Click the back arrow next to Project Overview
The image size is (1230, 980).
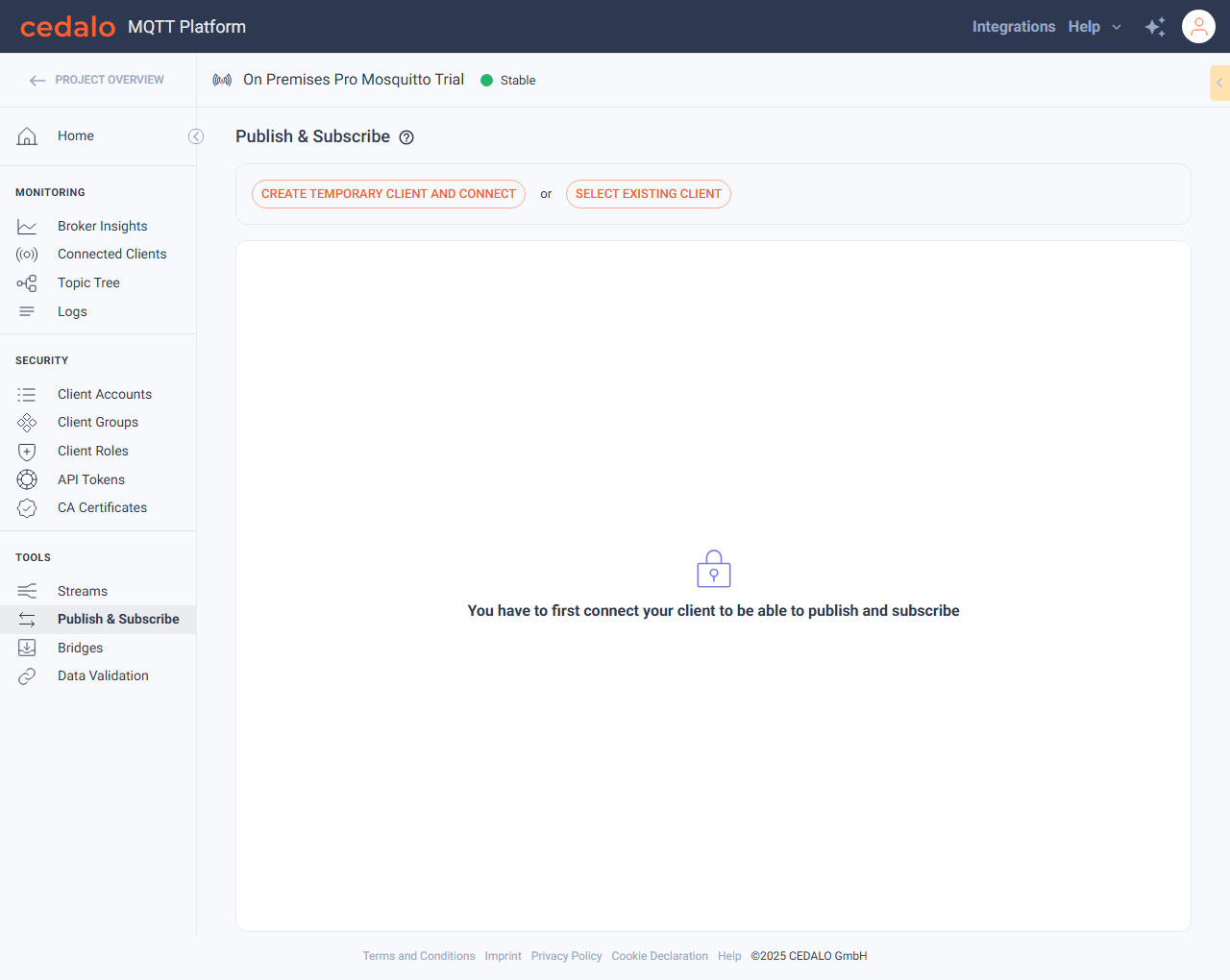[37, 81]
